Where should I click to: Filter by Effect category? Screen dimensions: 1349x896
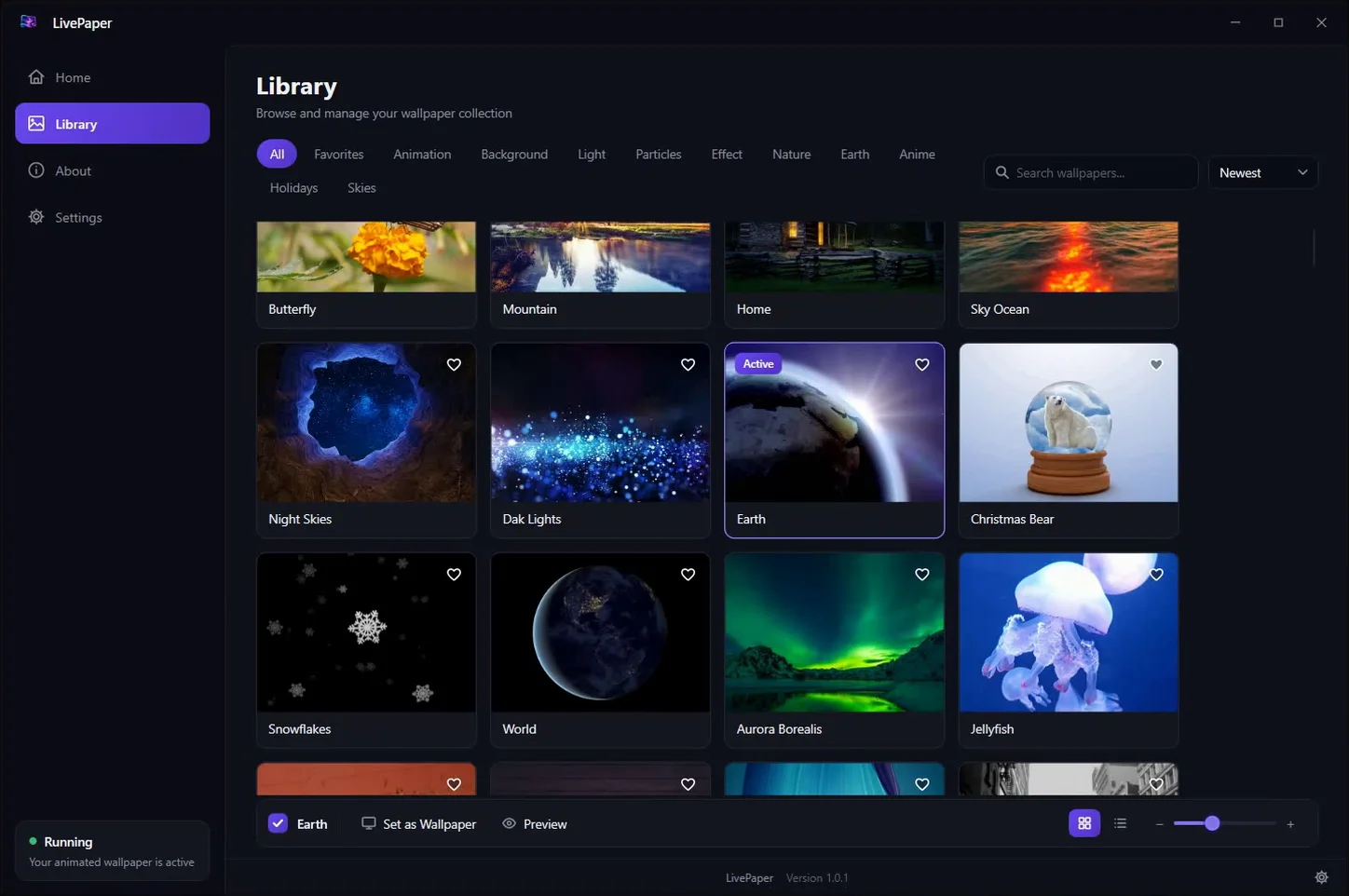[727, 154]
